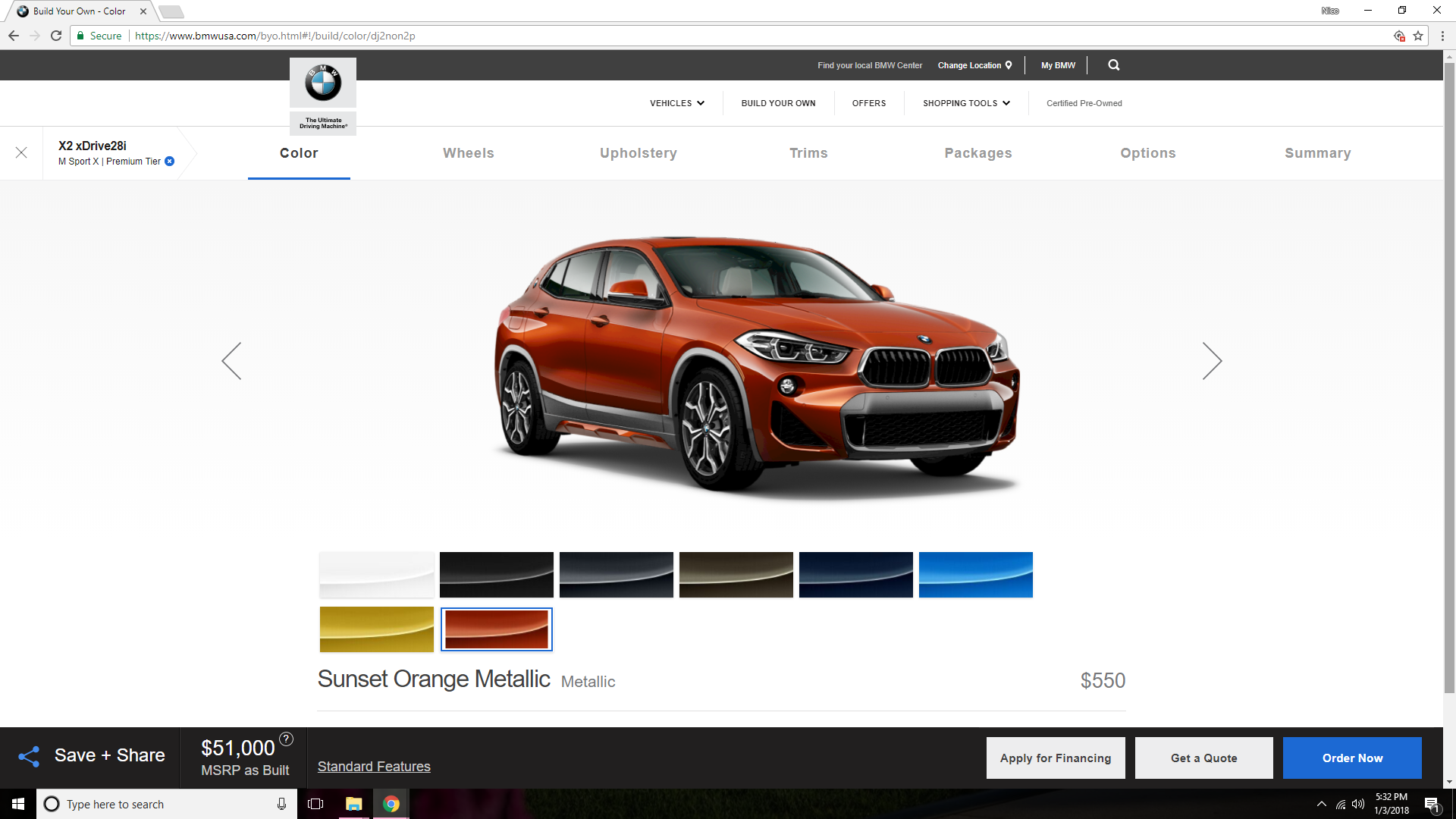Open the site search magnifier icon
The height and width of the screenshot is (819, 1456).
coord(1113,65)
